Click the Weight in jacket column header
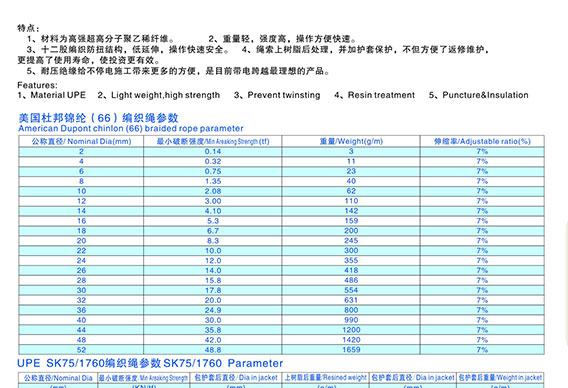 coord(500,377)
